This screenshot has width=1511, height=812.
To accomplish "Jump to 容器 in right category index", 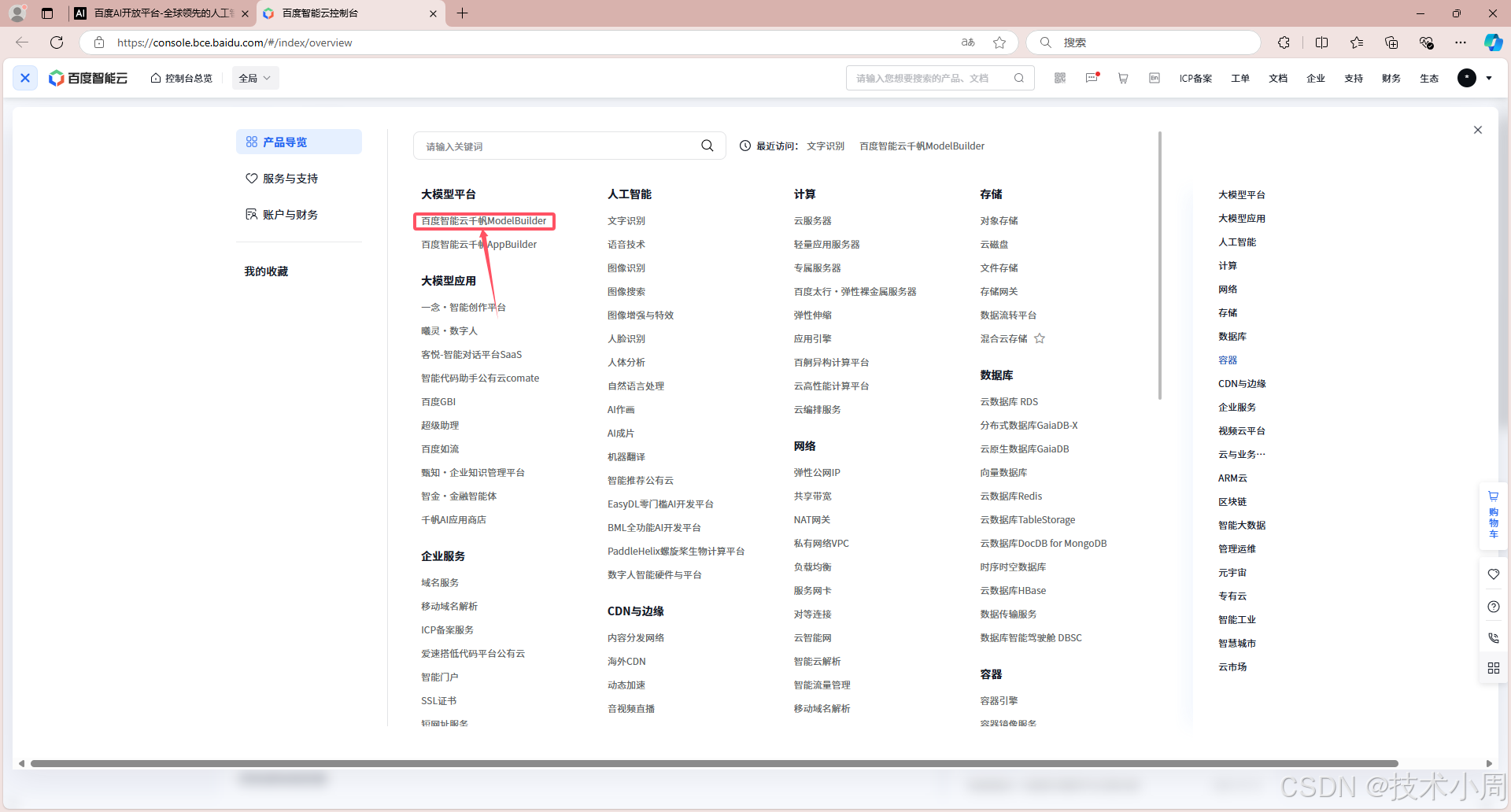I will point(1228,360).
